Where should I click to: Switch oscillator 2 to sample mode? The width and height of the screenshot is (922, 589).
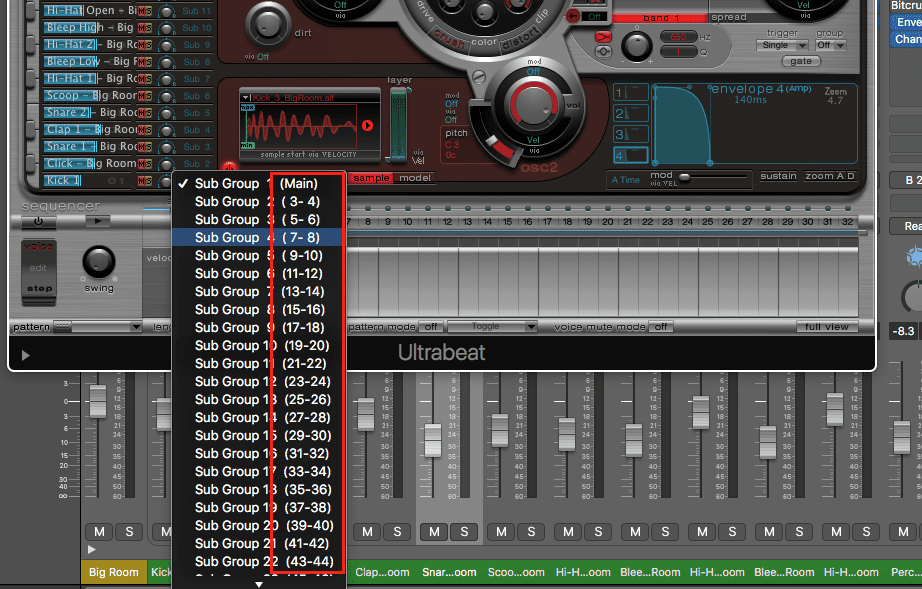pos(371,178)
